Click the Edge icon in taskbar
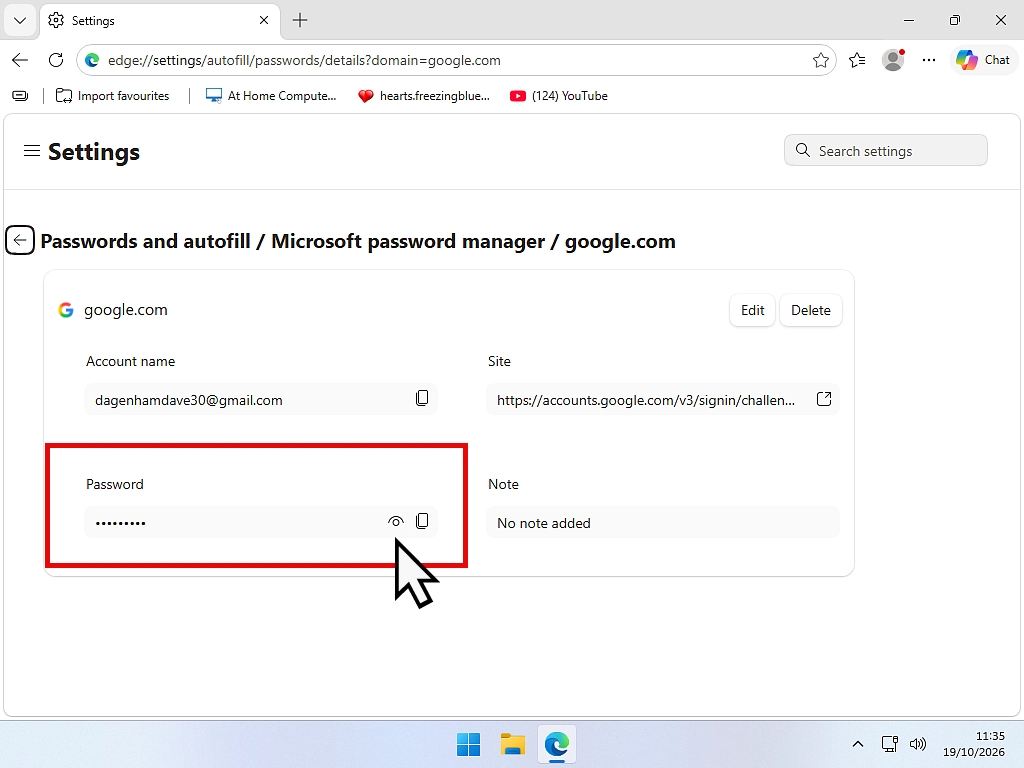Screen dimensions: 1024x768 pyautogui.click(x=557, y=744)
